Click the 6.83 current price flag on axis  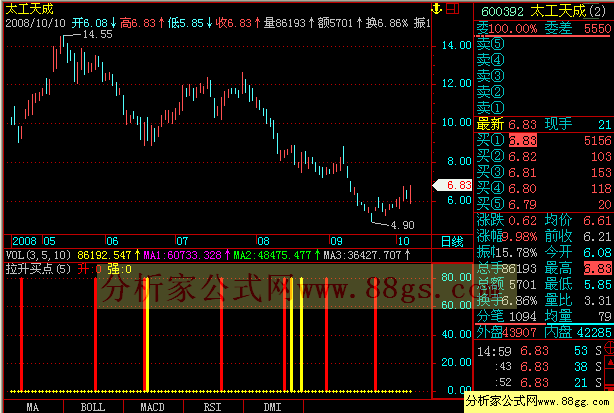click(453, 185)
